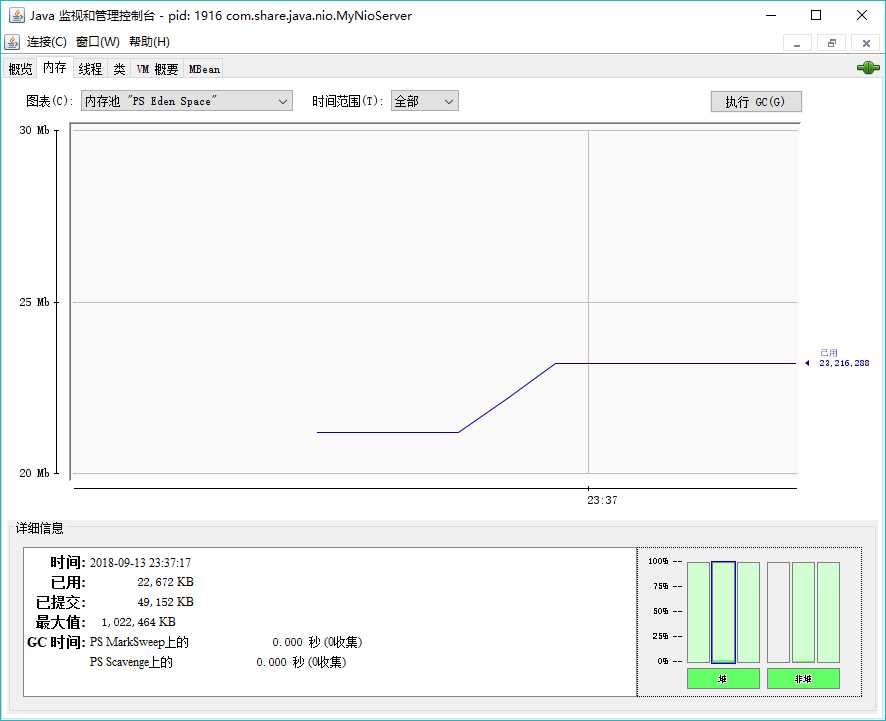886x721 pixels.
Task: Select the highlighted PS Eden Space bar
Action: click(723, 612)
